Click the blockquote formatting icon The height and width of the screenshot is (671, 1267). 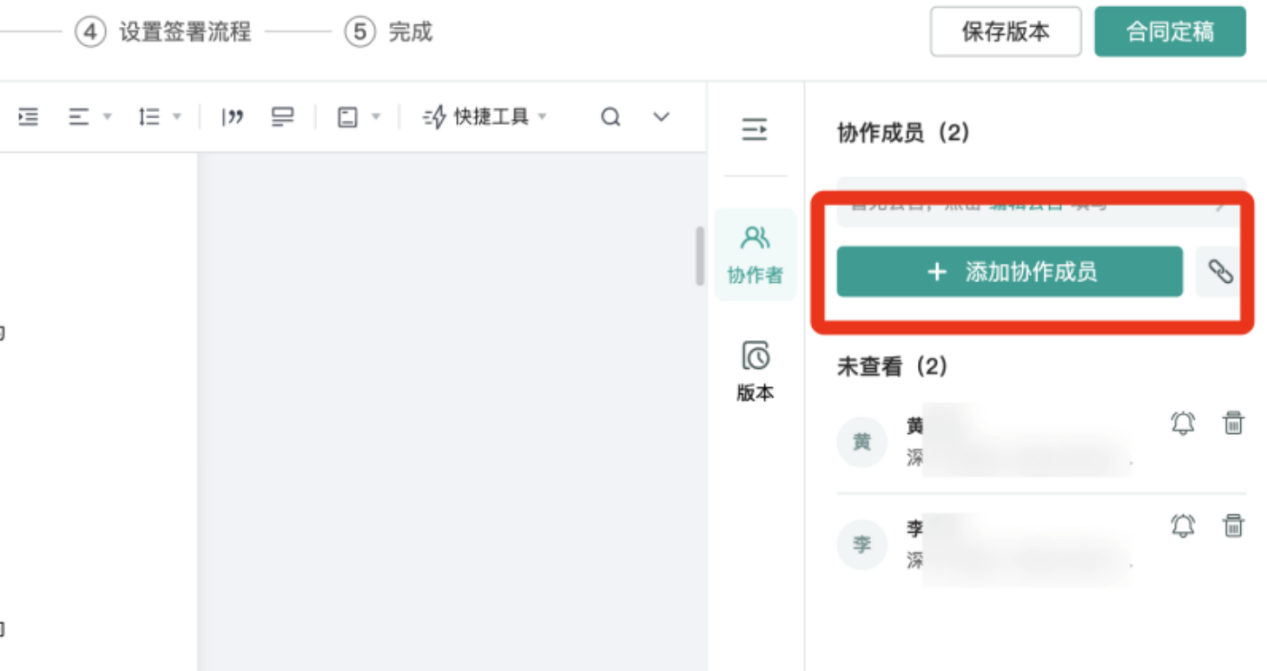click(x=233, y=116)
